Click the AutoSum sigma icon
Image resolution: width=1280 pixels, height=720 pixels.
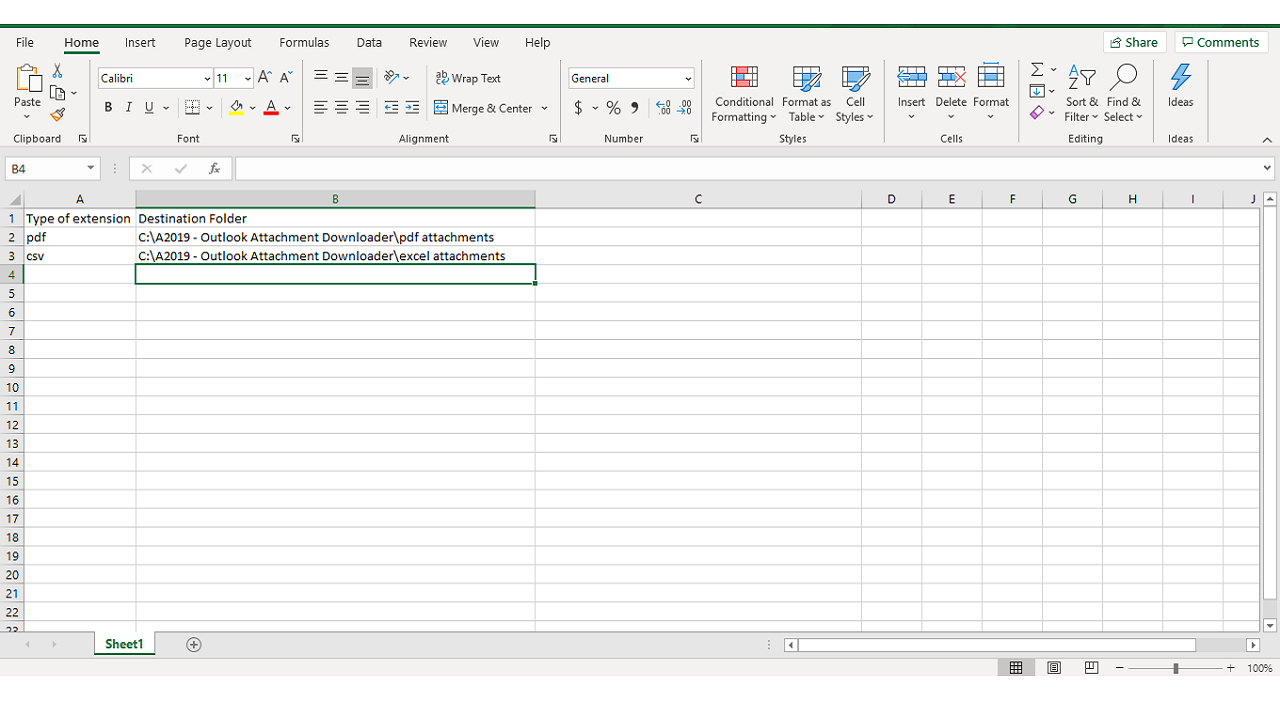click(x=1037, y=70)
